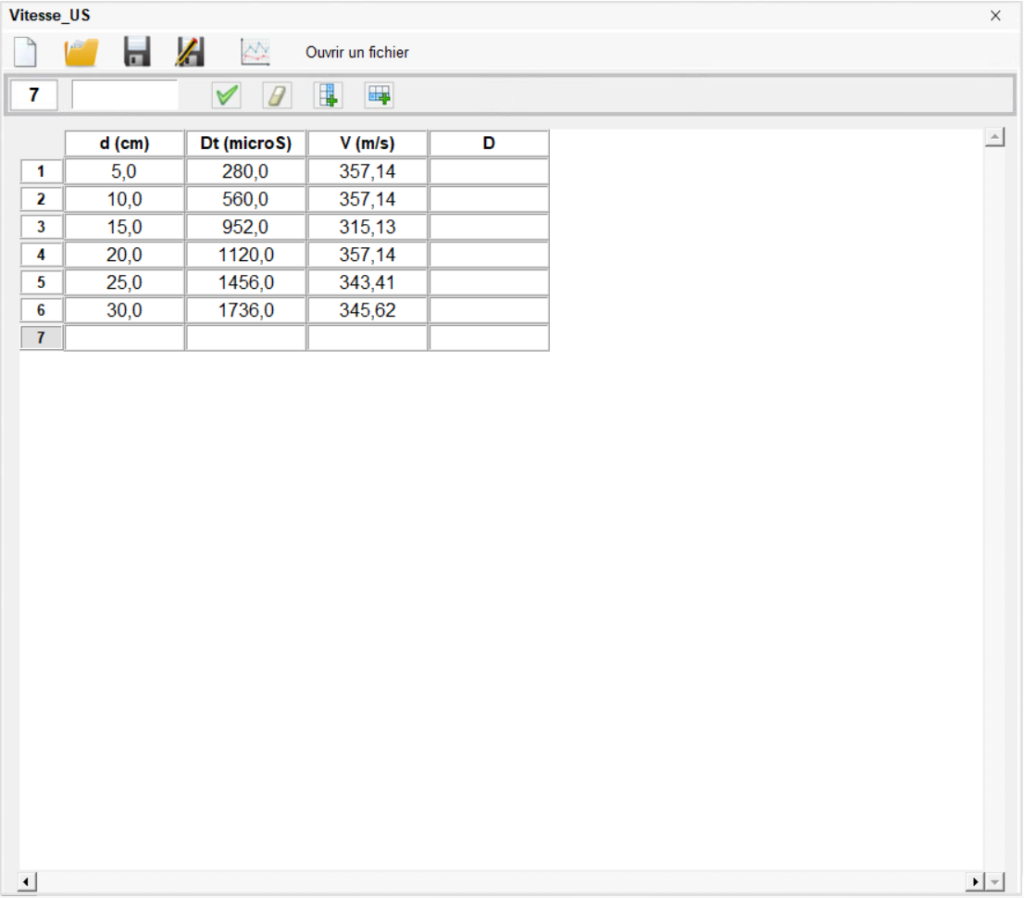Open a file with the folder icon
This screenshot has height=898, width=1024.
81,52
